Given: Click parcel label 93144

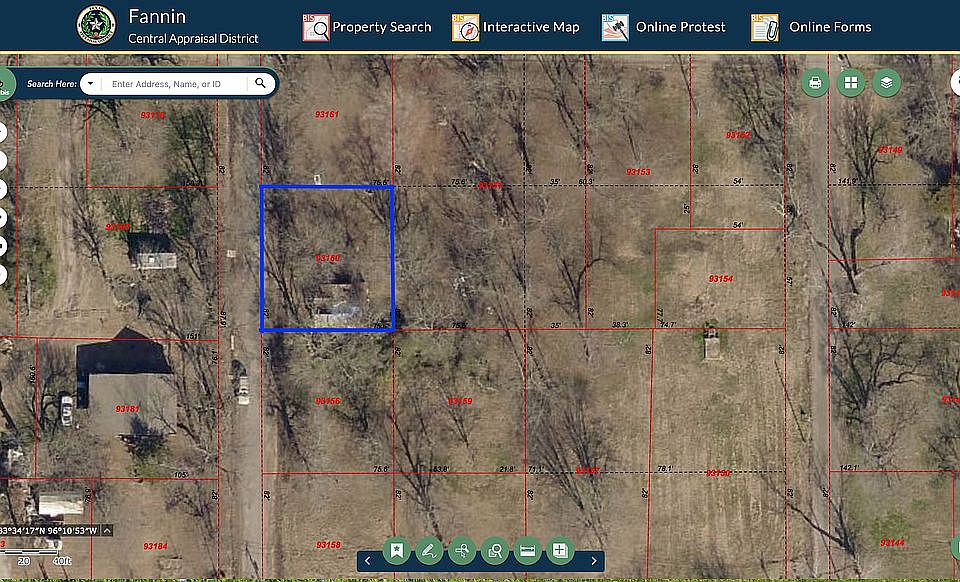Looking at the screenshot, I should coord(893,543).
